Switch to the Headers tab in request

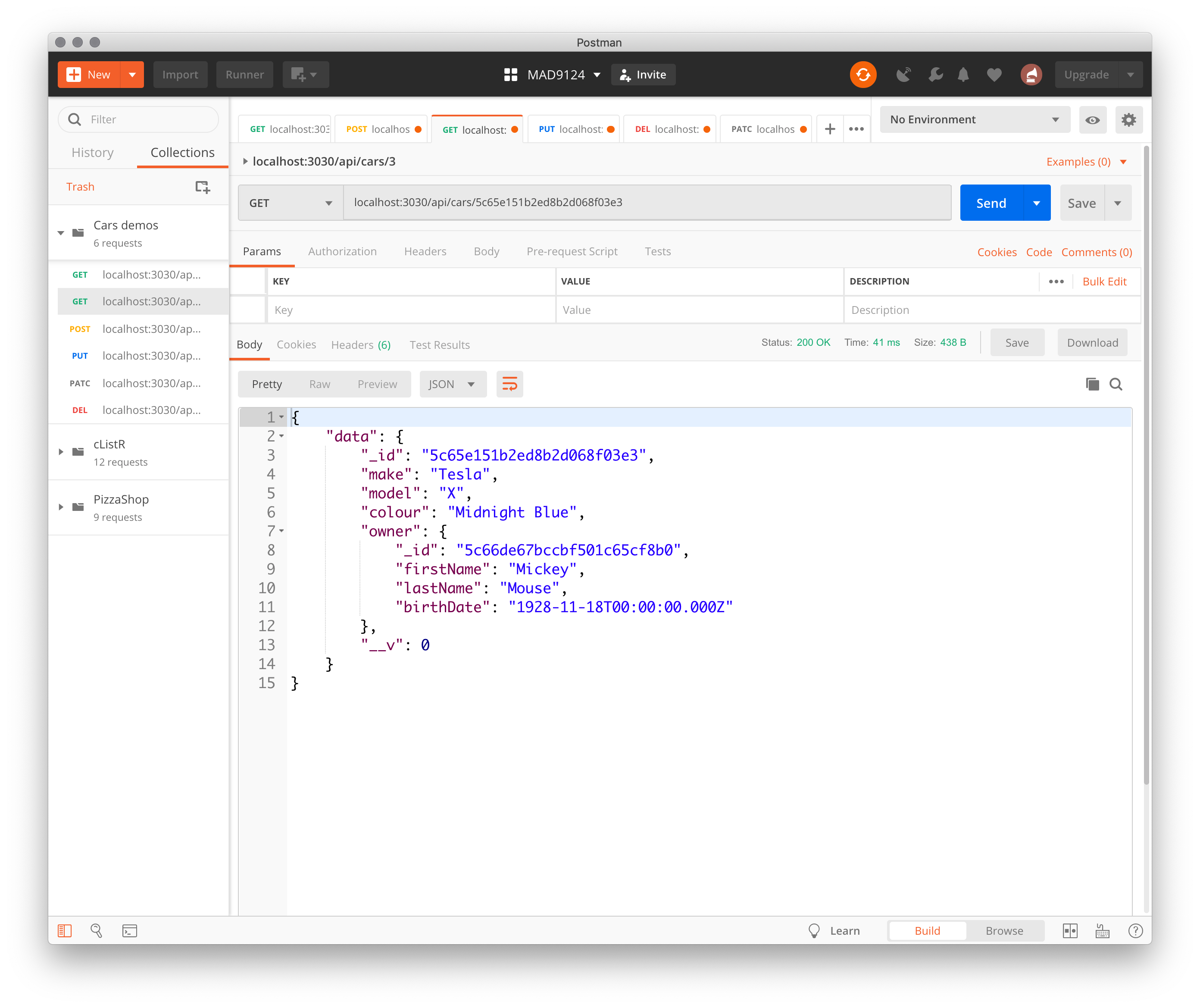pos(424,251)
